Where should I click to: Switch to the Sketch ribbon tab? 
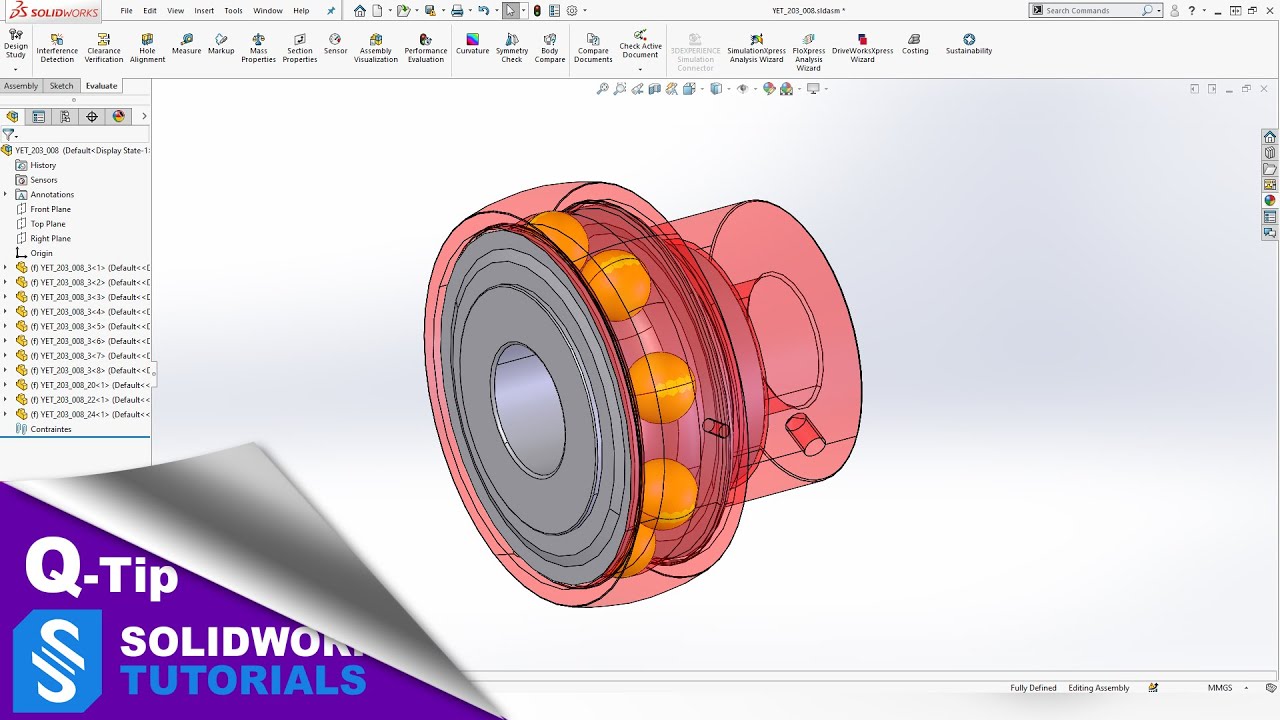click(62, 86)
